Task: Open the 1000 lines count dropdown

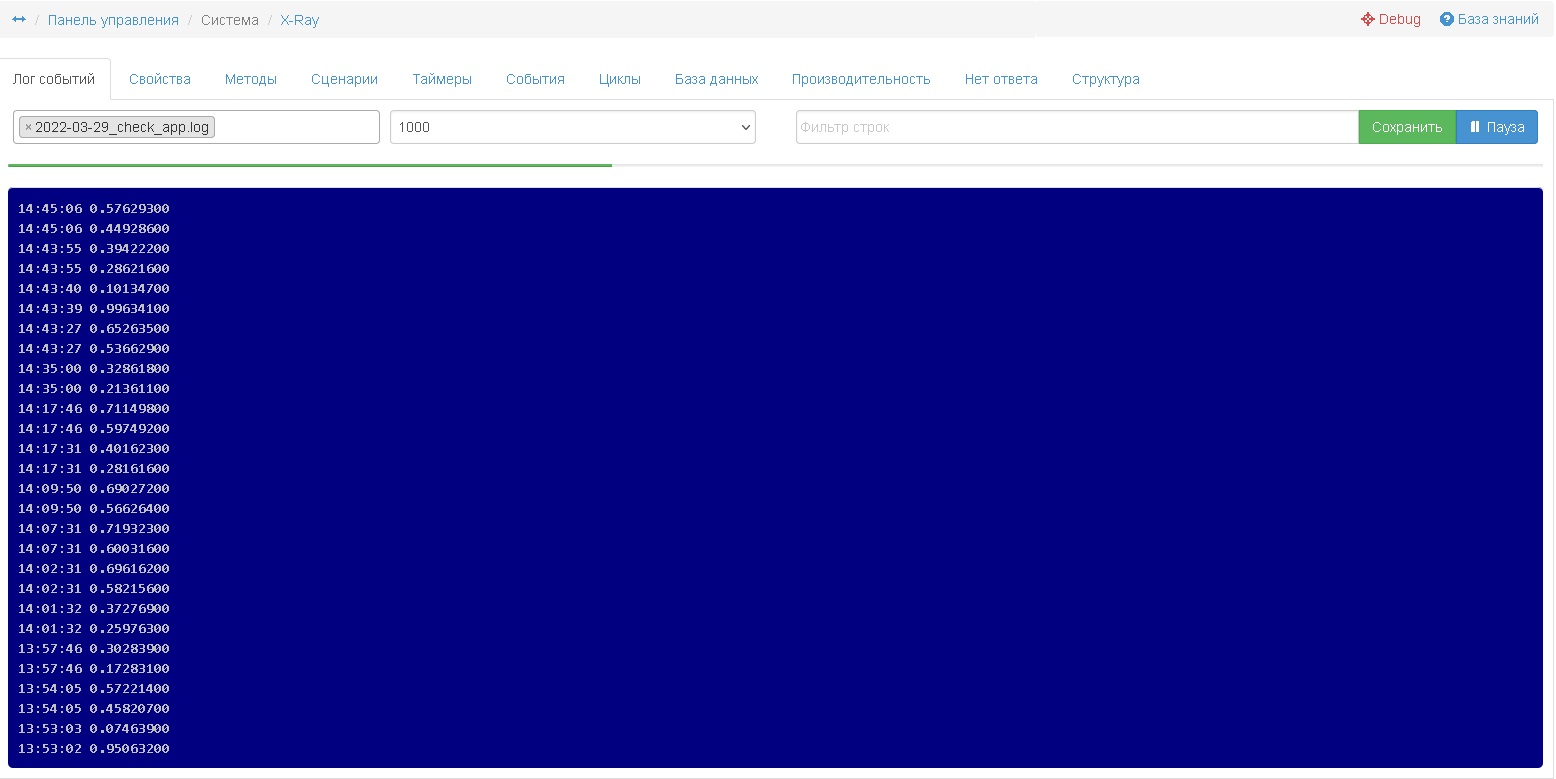Action: click(x=573, y=127)
